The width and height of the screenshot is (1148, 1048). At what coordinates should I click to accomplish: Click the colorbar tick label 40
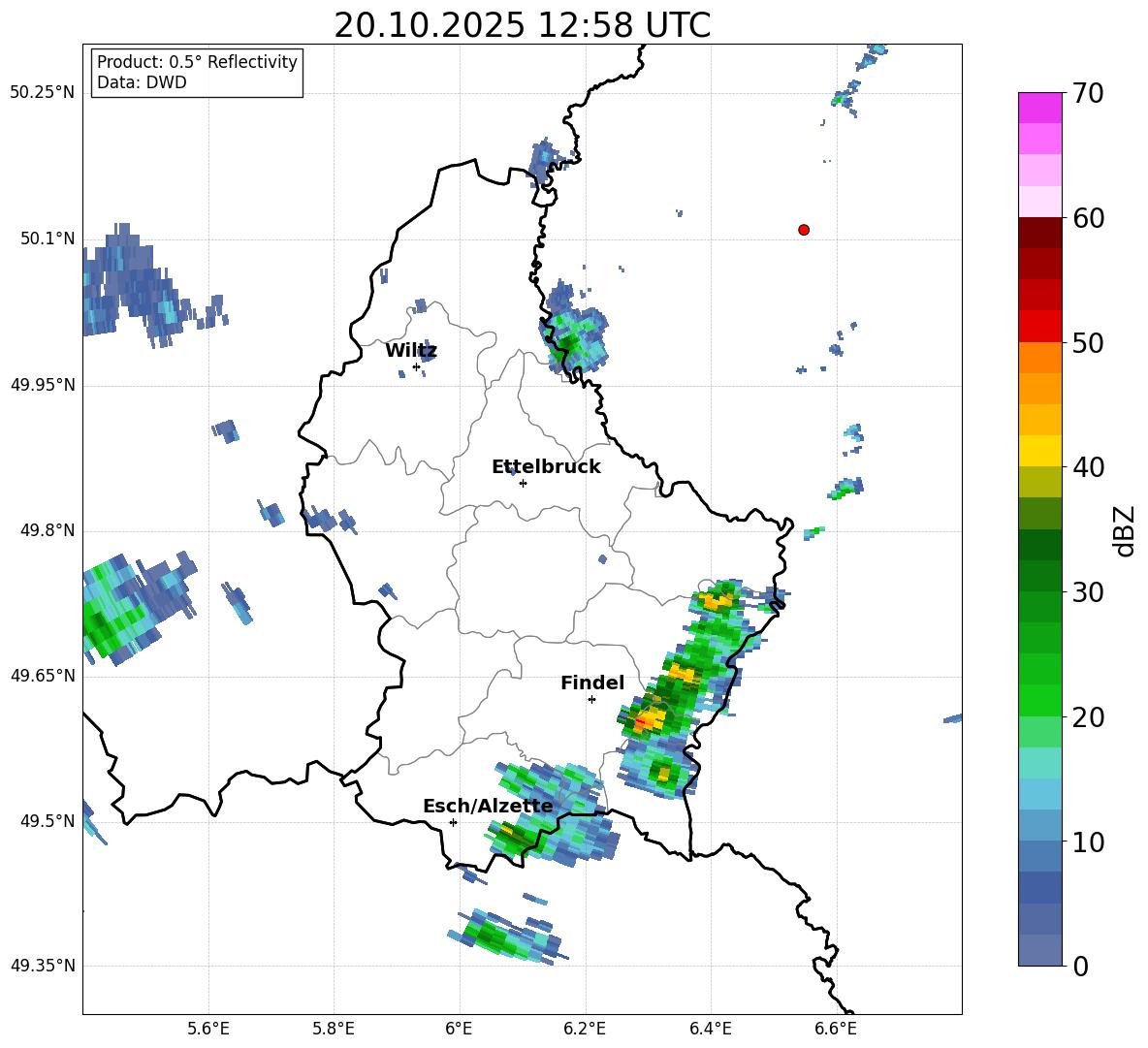click(x=1087, y=467)
